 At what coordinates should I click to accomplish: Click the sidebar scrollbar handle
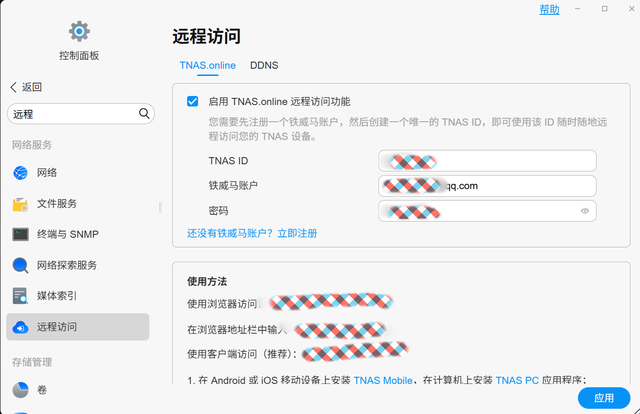160,207
